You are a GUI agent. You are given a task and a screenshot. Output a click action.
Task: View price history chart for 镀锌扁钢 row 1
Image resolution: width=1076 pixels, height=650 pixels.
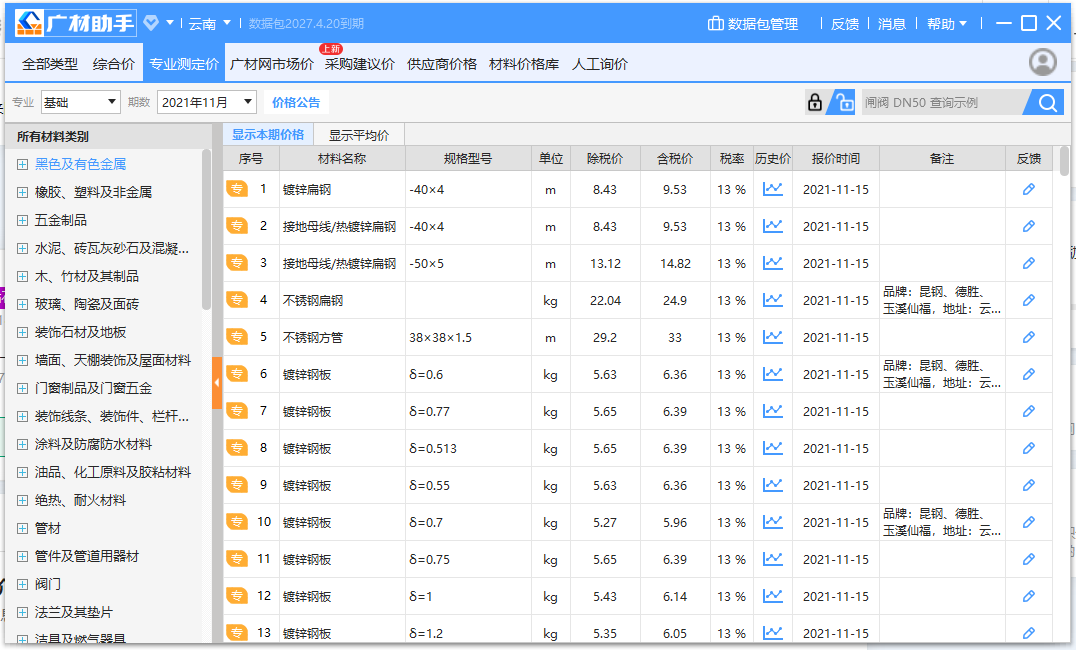[x=773, y=189]
